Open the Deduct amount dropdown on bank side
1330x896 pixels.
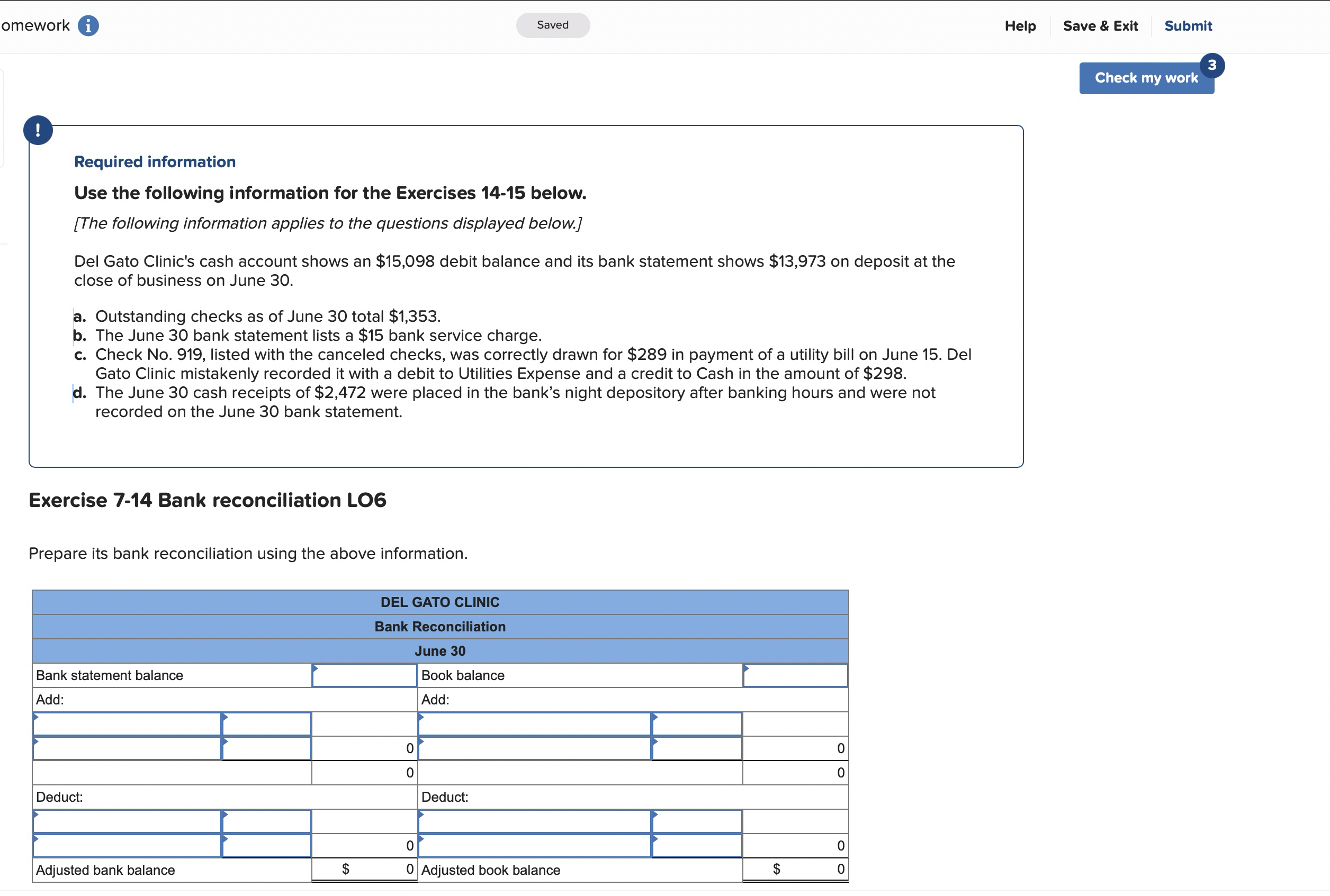point(266,821)
